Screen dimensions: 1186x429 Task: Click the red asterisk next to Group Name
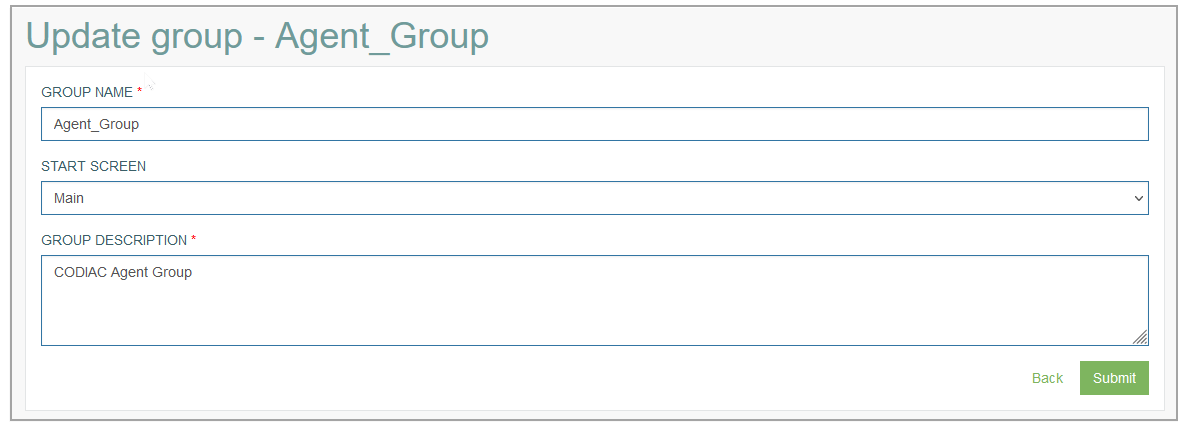pos(139,91)
